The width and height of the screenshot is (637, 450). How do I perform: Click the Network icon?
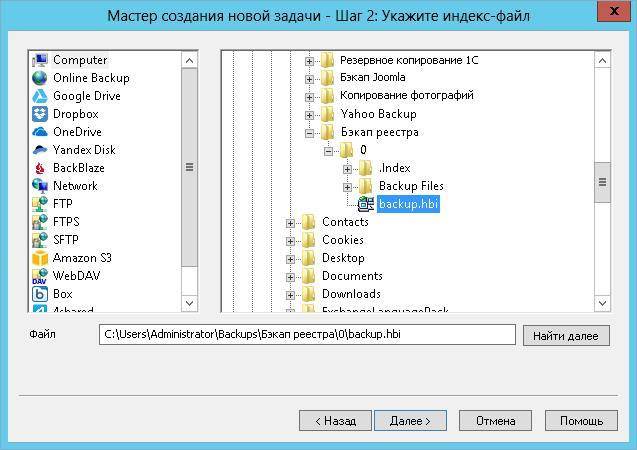pos(40,186)
